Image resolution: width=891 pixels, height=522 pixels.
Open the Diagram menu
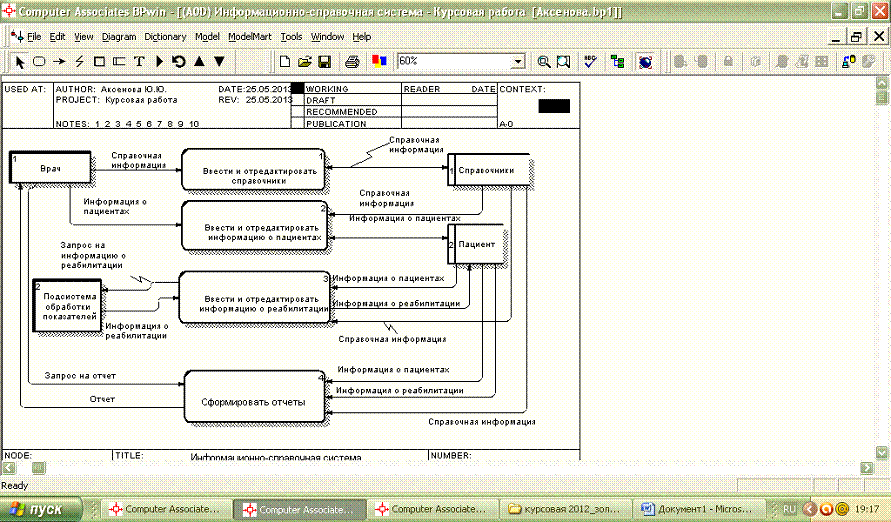coord(118,36)
